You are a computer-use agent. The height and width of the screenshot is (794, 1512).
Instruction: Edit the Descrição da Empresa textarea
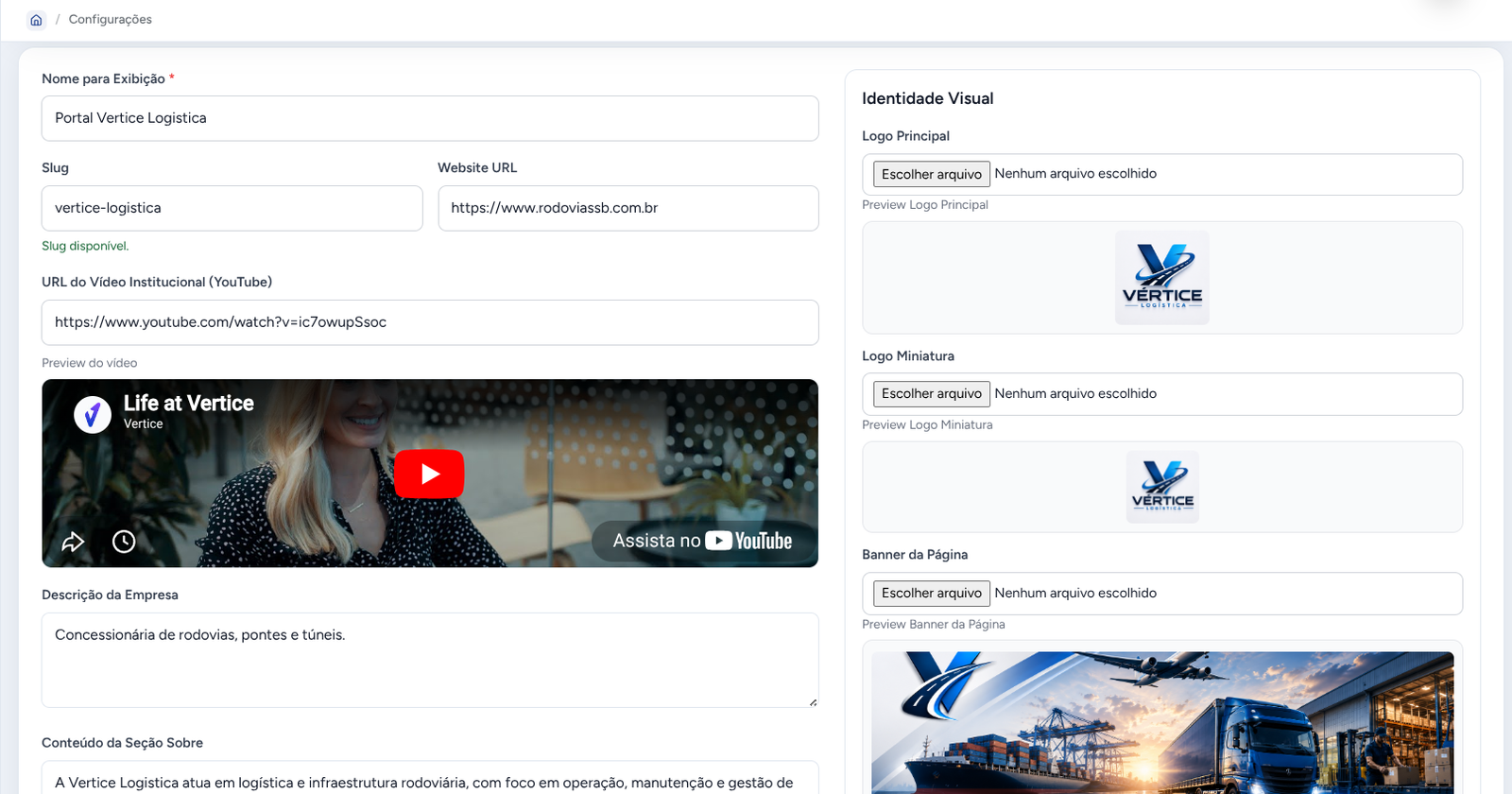coord(430,660)
